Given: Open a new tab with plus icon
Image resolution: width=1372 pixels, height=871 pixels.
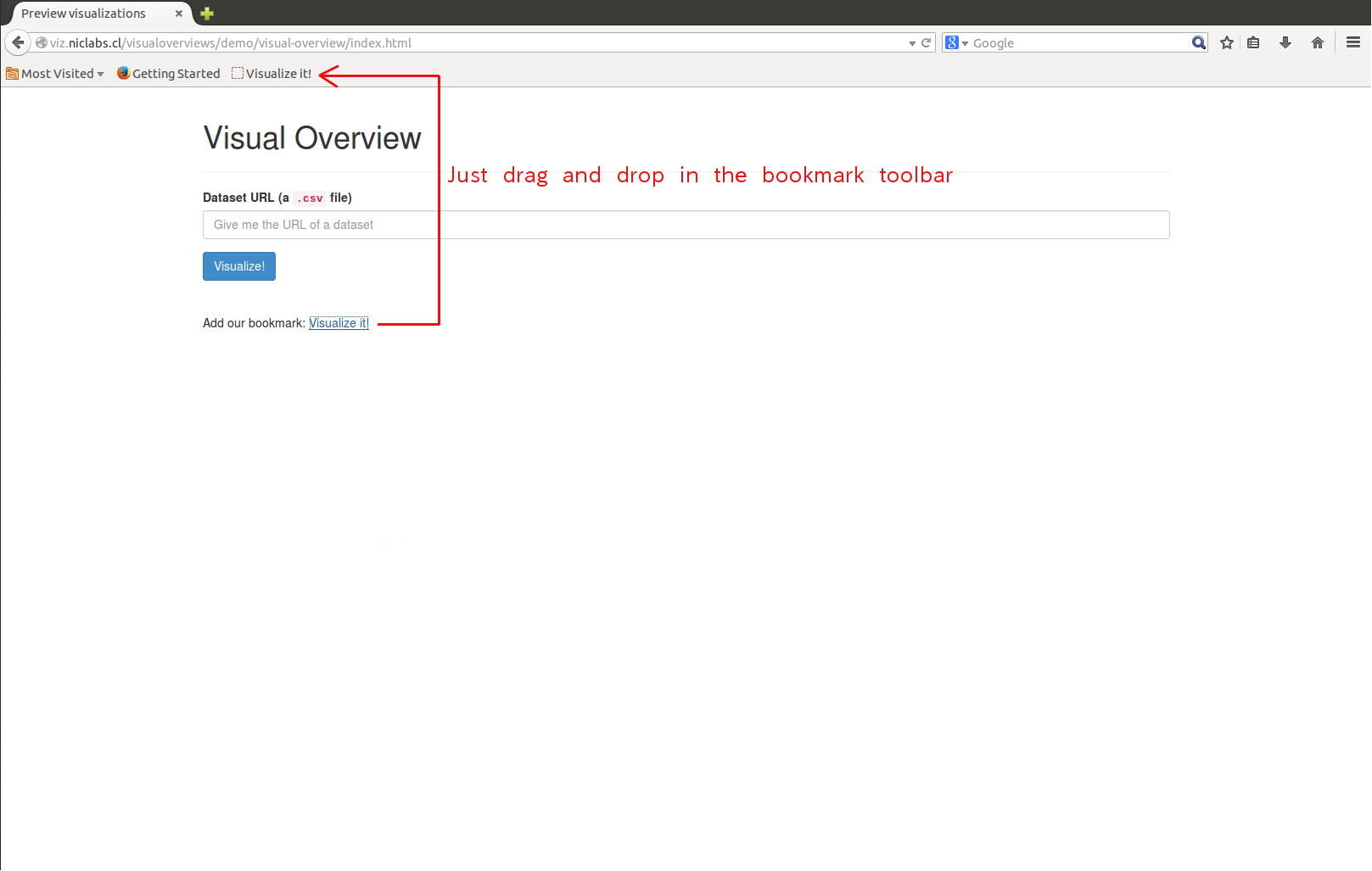Looking at the screenshot, I should [207, 14].
